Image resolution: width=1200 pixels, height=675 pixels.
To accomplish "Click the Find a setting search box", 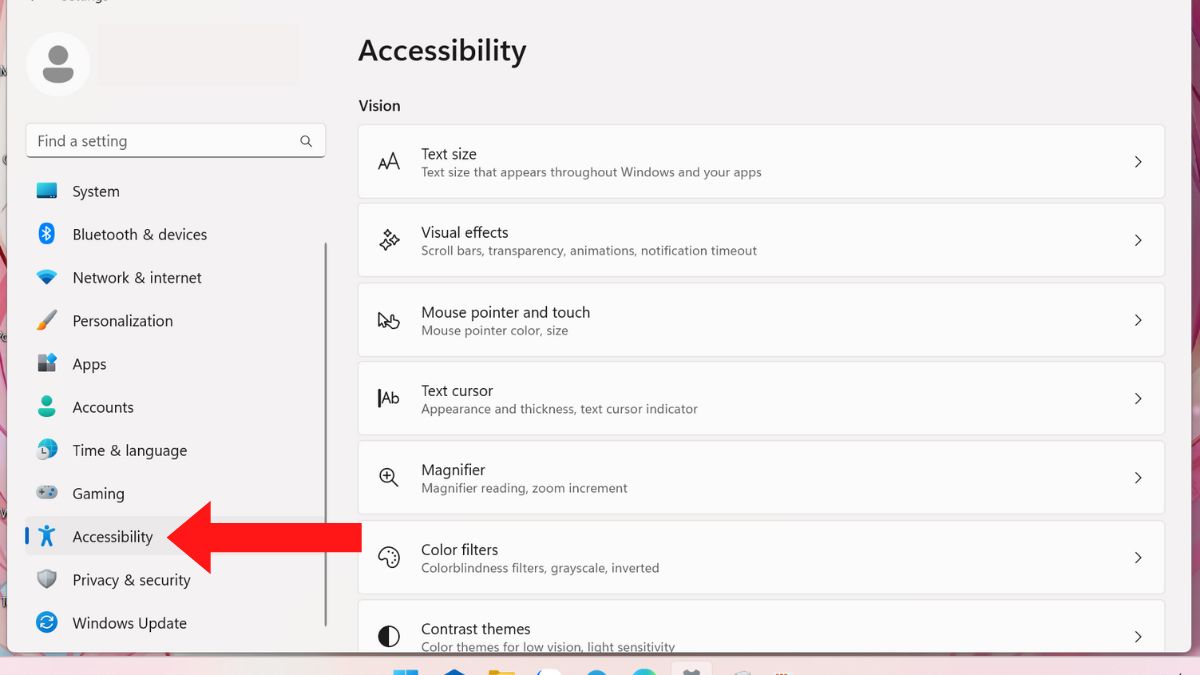I will (176, 141).
